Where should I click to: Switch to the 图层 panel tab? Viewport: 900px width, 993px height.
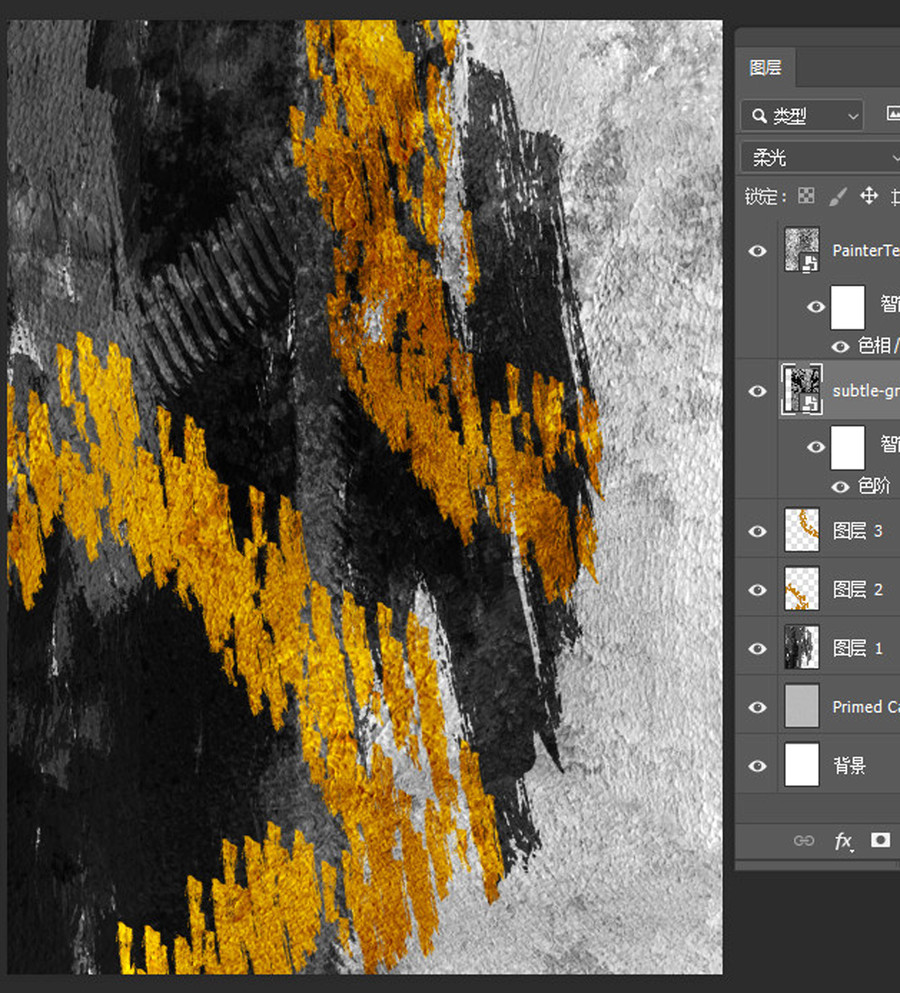[x=765, y=67]
